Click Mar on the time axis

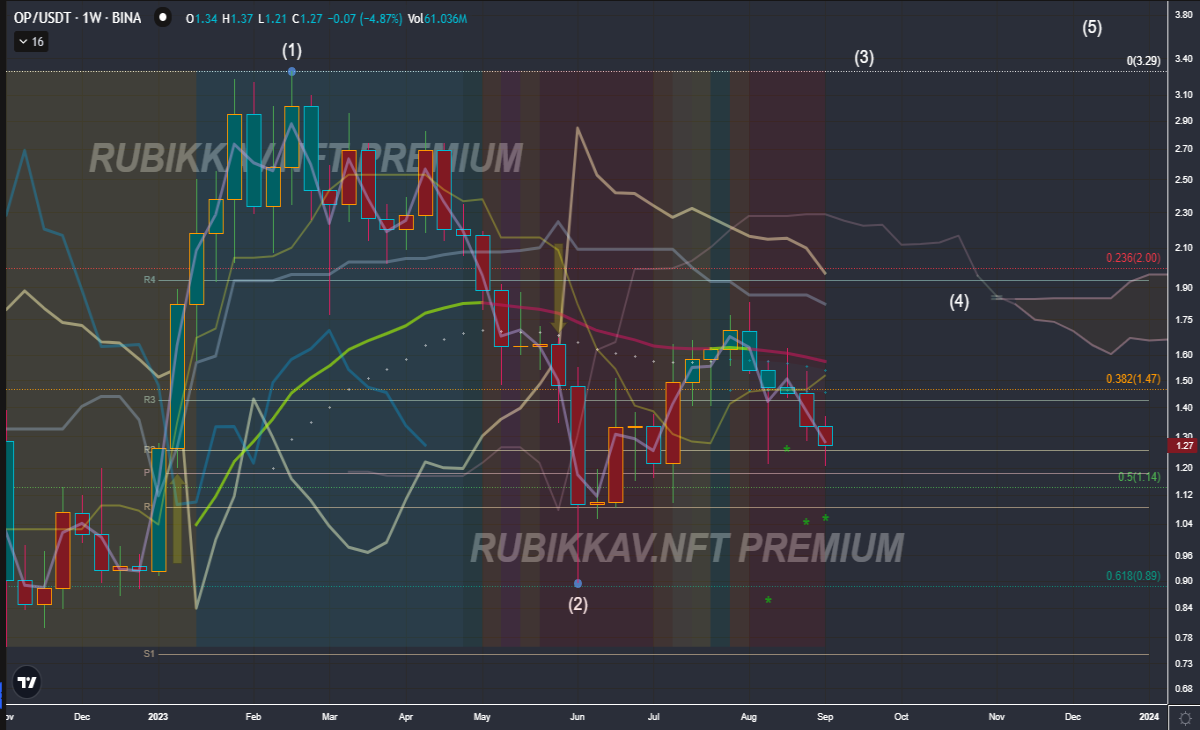pos(329,717)
